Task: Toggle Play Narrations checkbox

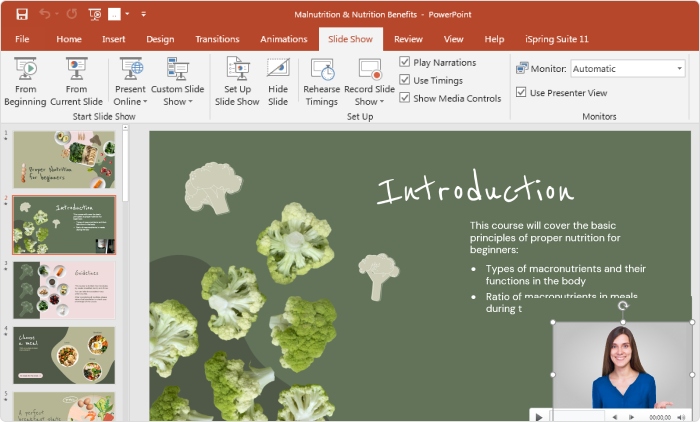Action: click(404, 62)
